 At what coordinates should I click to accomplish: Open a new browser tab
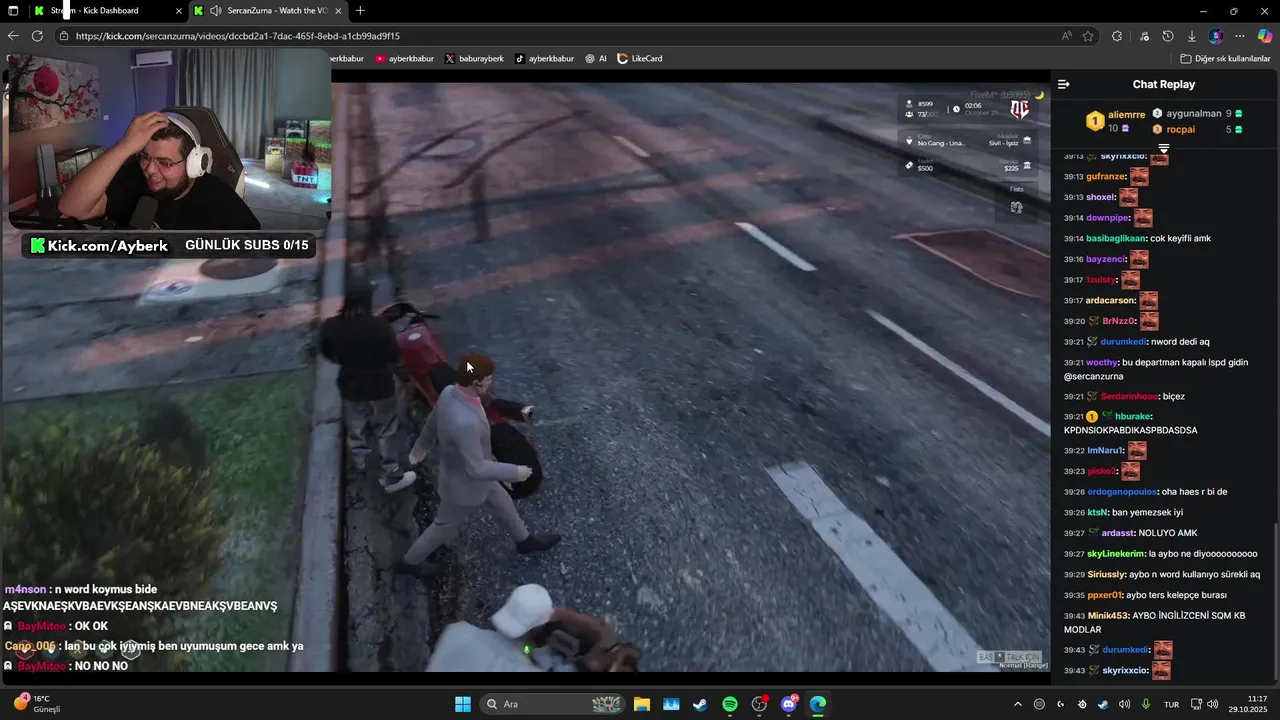coord(360,11)
